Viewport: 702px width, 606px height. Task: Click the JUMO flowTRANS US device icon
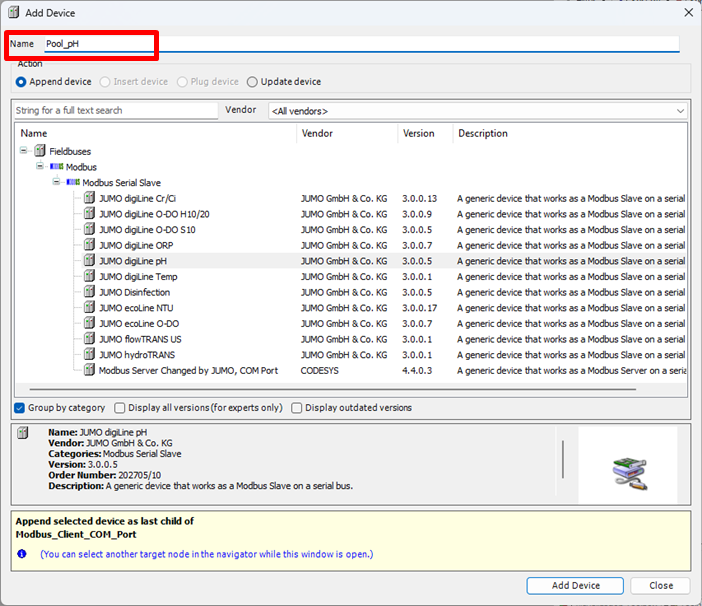tap(90, 338)
